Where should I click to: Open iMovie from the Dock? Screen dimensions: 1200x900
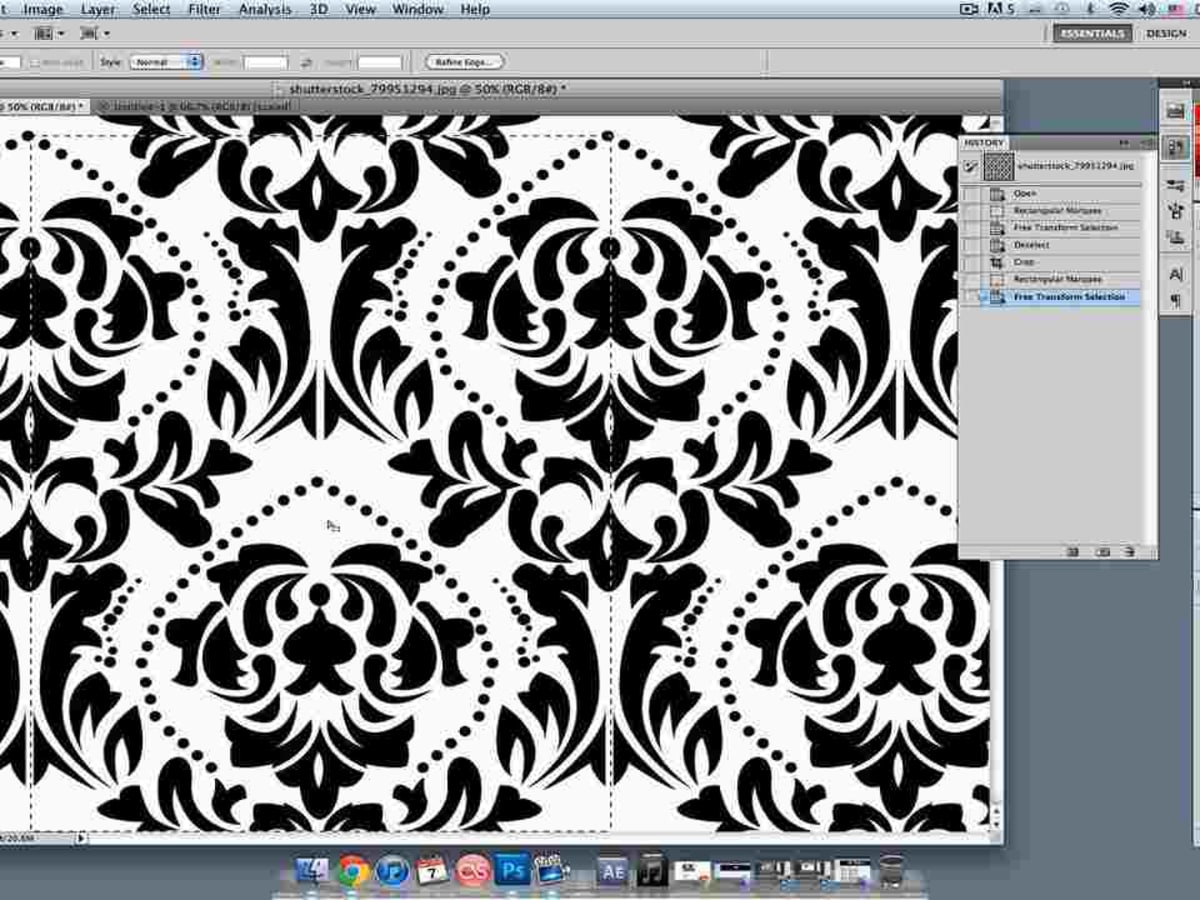pos(551,871)
